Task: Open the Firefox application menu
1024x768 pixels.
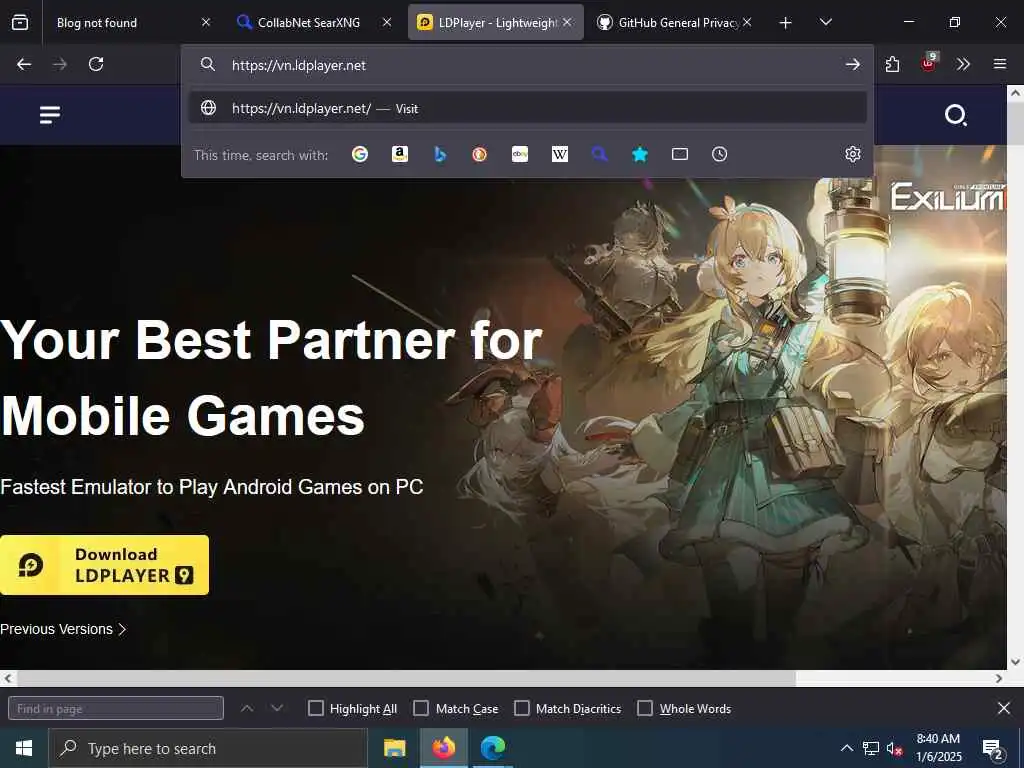Action: 1000,64
